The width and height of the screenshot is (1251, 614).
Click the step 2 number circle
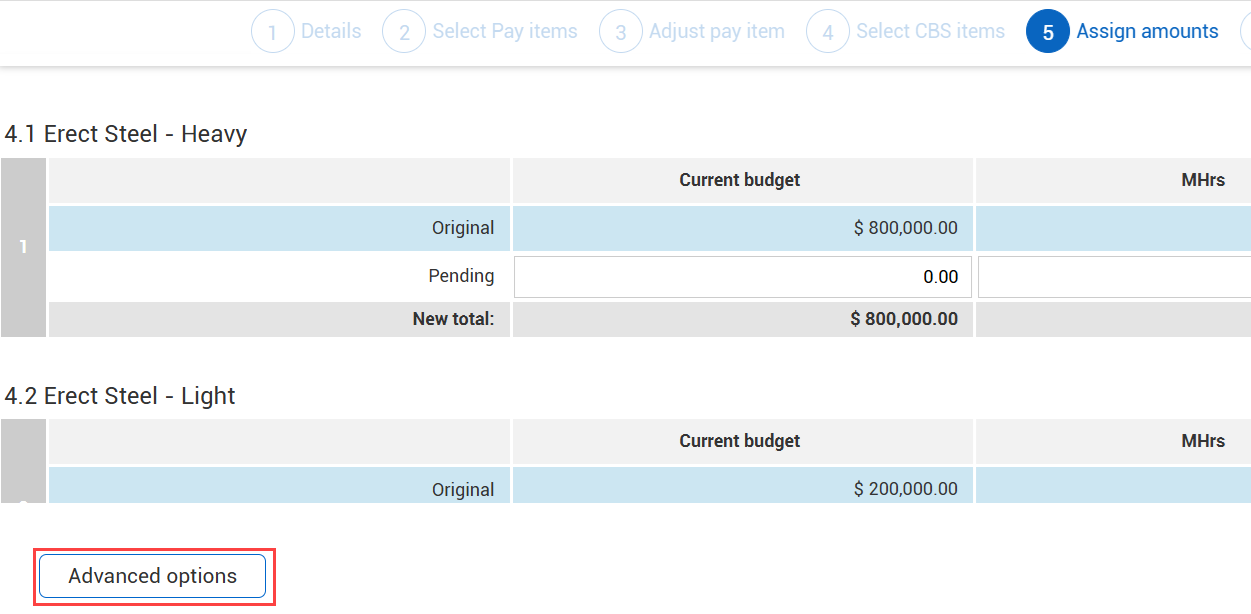coord(404,32)
